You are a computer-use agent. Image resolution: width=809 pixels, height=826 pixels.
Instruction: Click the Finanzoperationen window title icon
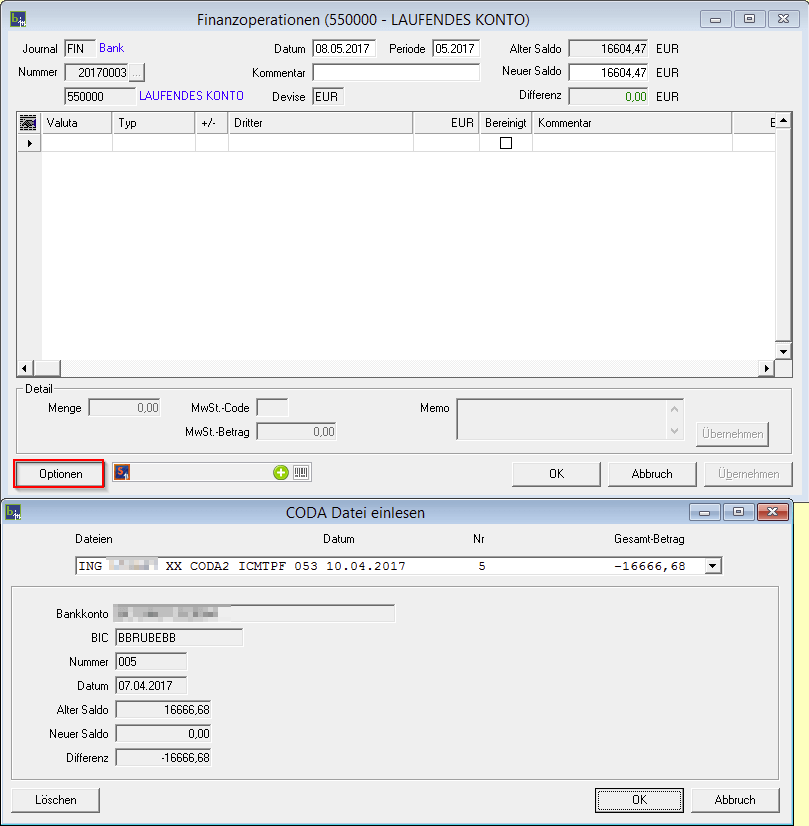17,19
